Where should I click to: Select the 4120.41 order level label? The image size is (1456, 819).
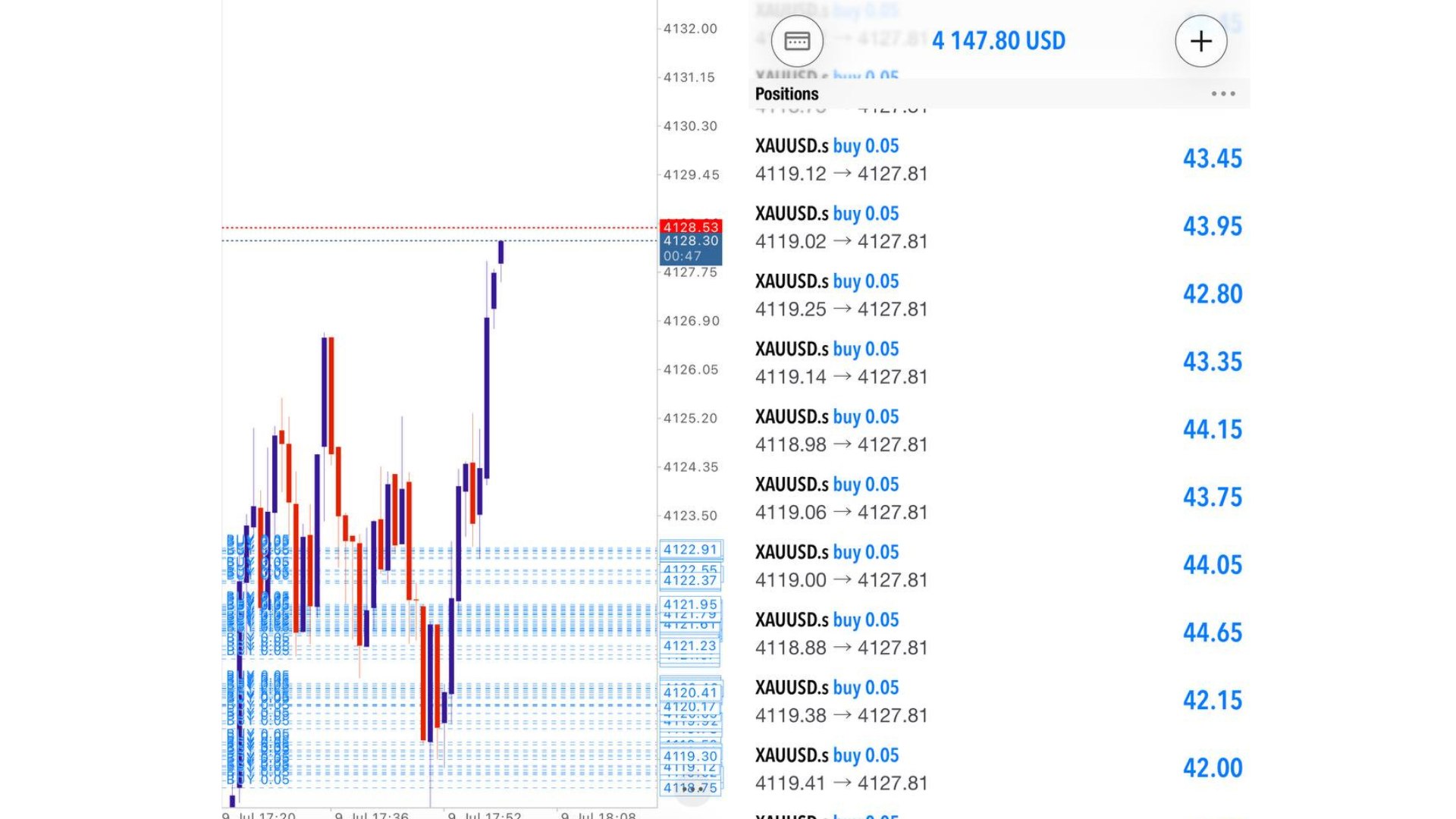(x=690, y=692)
